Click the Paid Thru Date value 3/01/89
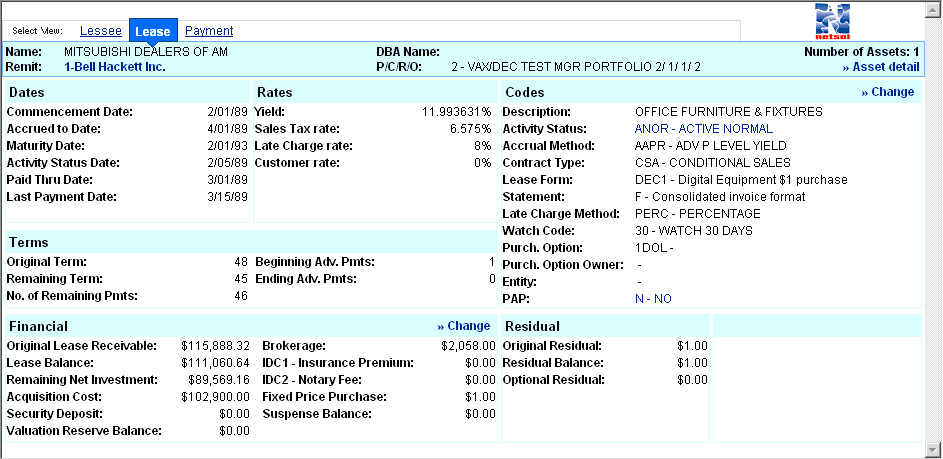This screenshot has width=943, height=459. 227,179
